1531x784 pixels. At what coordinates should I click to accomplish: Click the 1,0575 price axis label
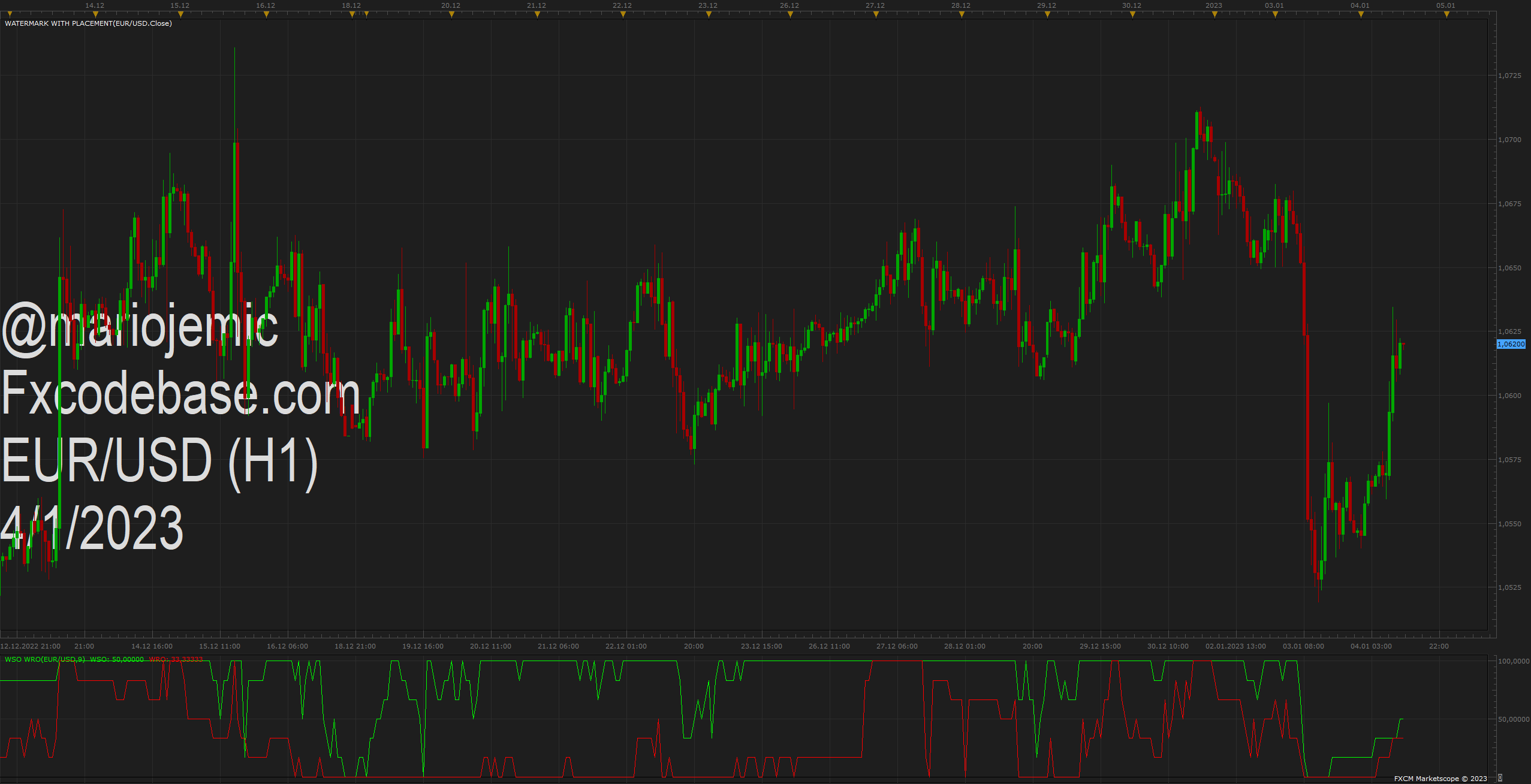pos(1509,460)
